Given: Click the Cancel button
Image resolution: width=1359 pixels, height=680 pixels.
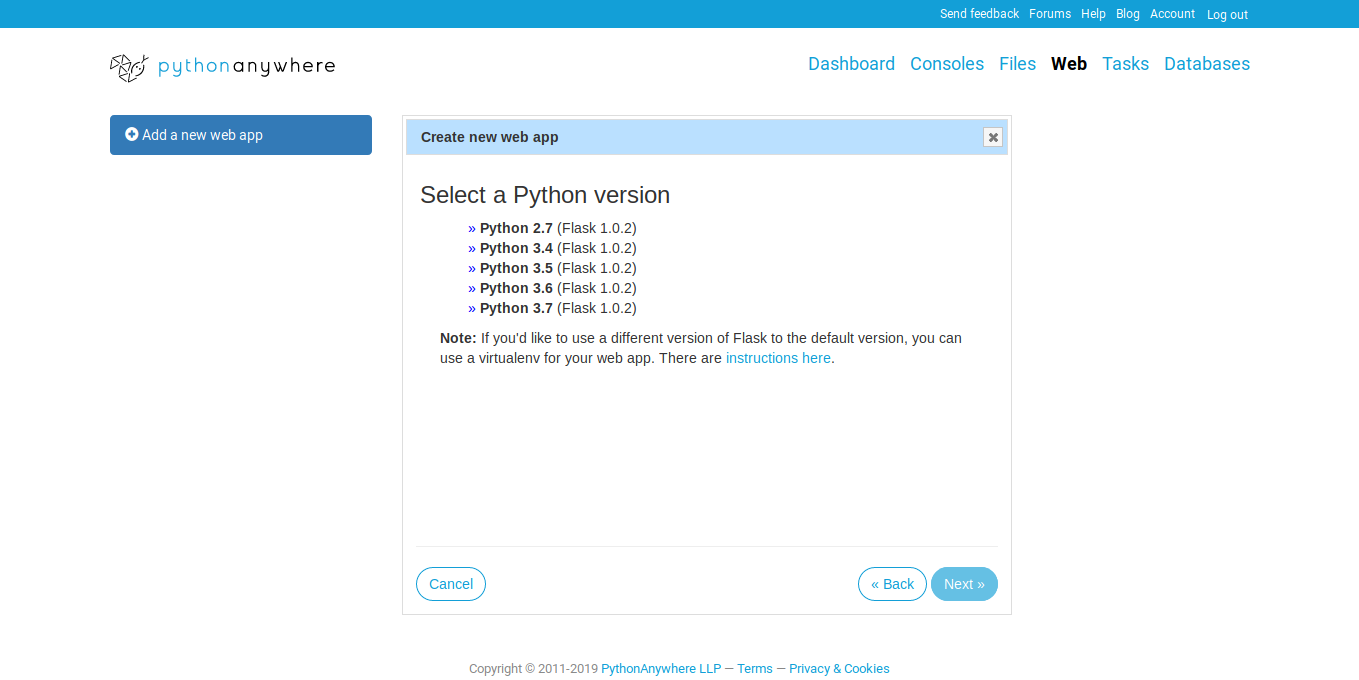Looking at the screenshot, I should click(x=451, y=584).
